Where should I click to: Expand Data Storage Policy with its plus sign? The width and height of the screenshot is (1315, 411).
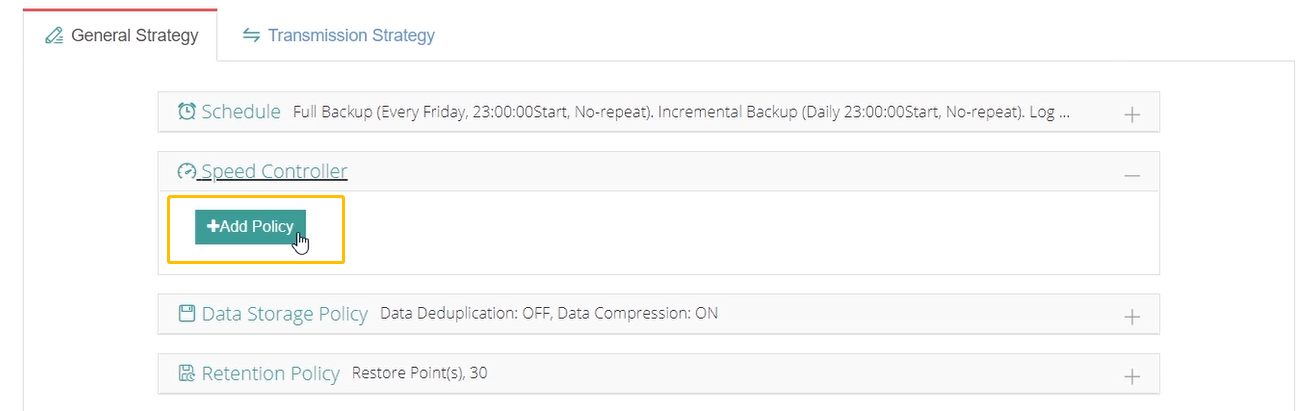click(1132, 317)
